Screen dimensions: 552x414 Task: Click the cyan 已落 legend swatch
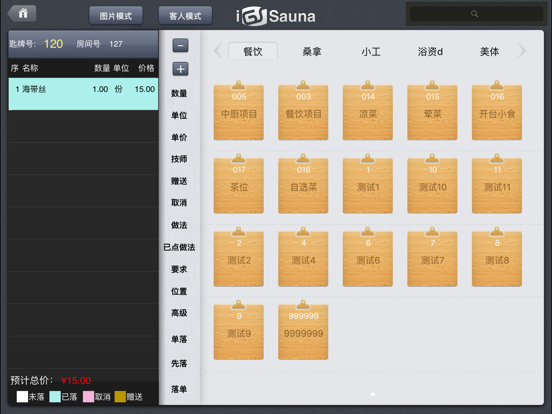(55, 397)
